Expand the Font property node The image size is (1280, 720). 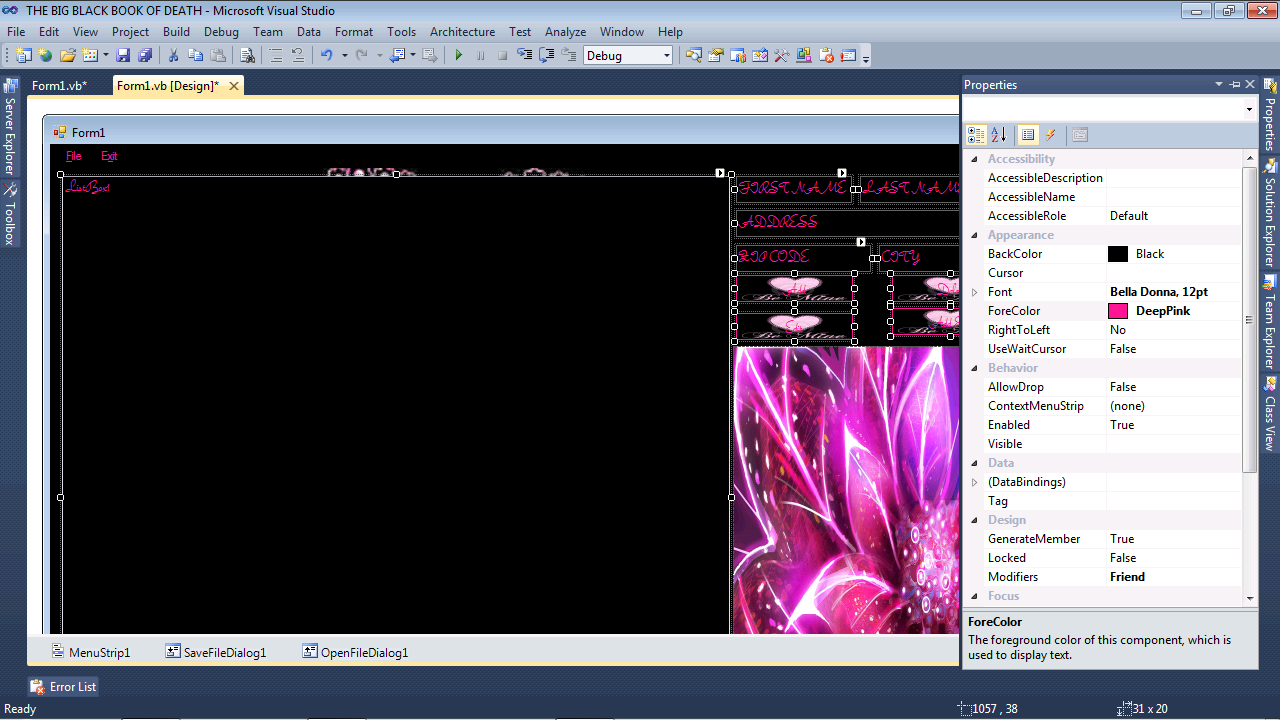975,292
